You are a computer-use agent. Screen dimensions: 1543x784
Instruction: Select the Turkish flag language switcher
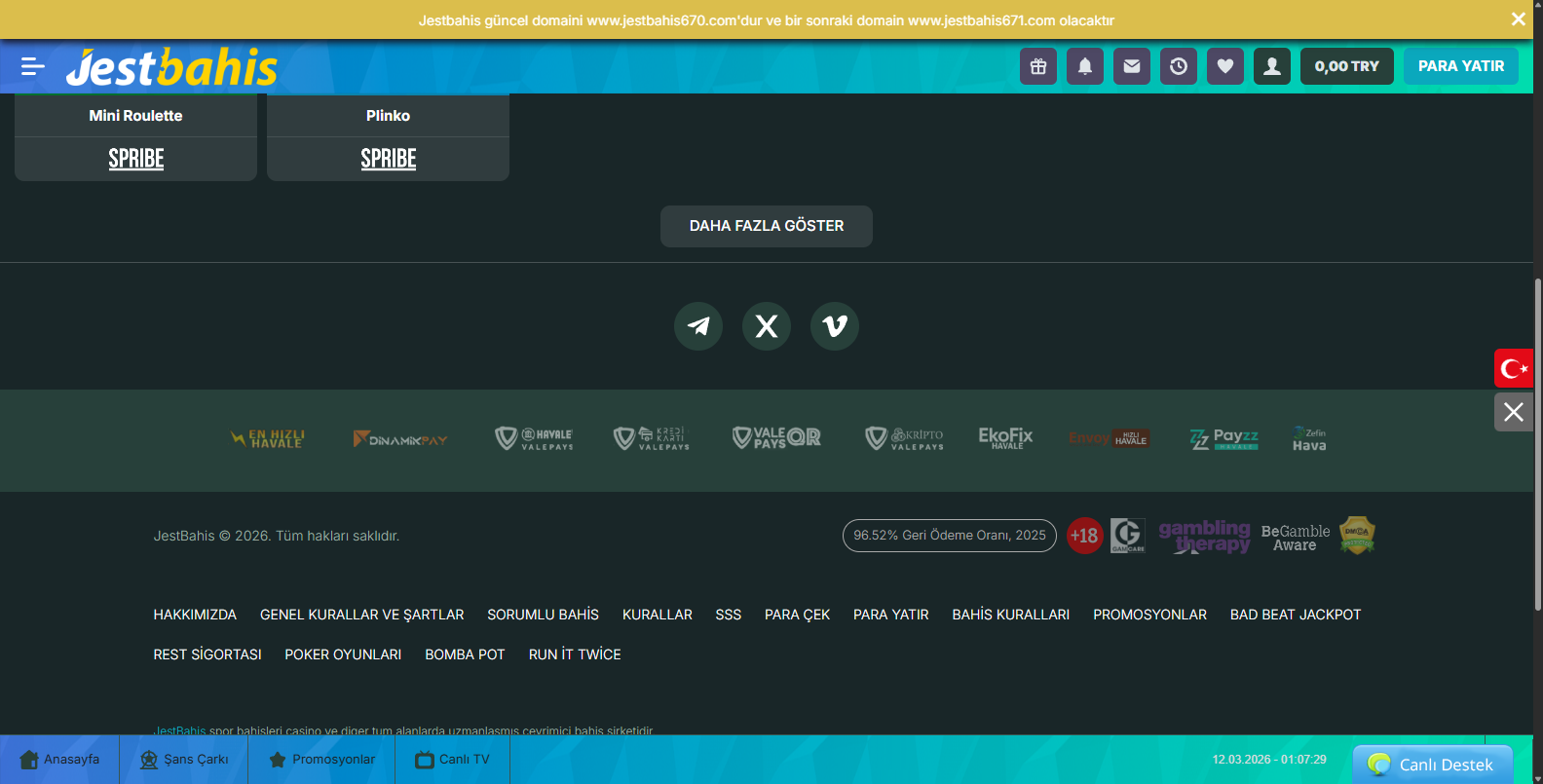(1514, 368)
